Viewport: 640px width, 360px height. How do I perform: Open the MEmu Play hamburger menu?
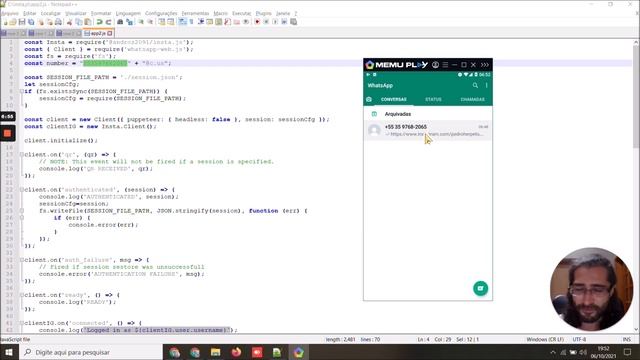coord(445,65)
